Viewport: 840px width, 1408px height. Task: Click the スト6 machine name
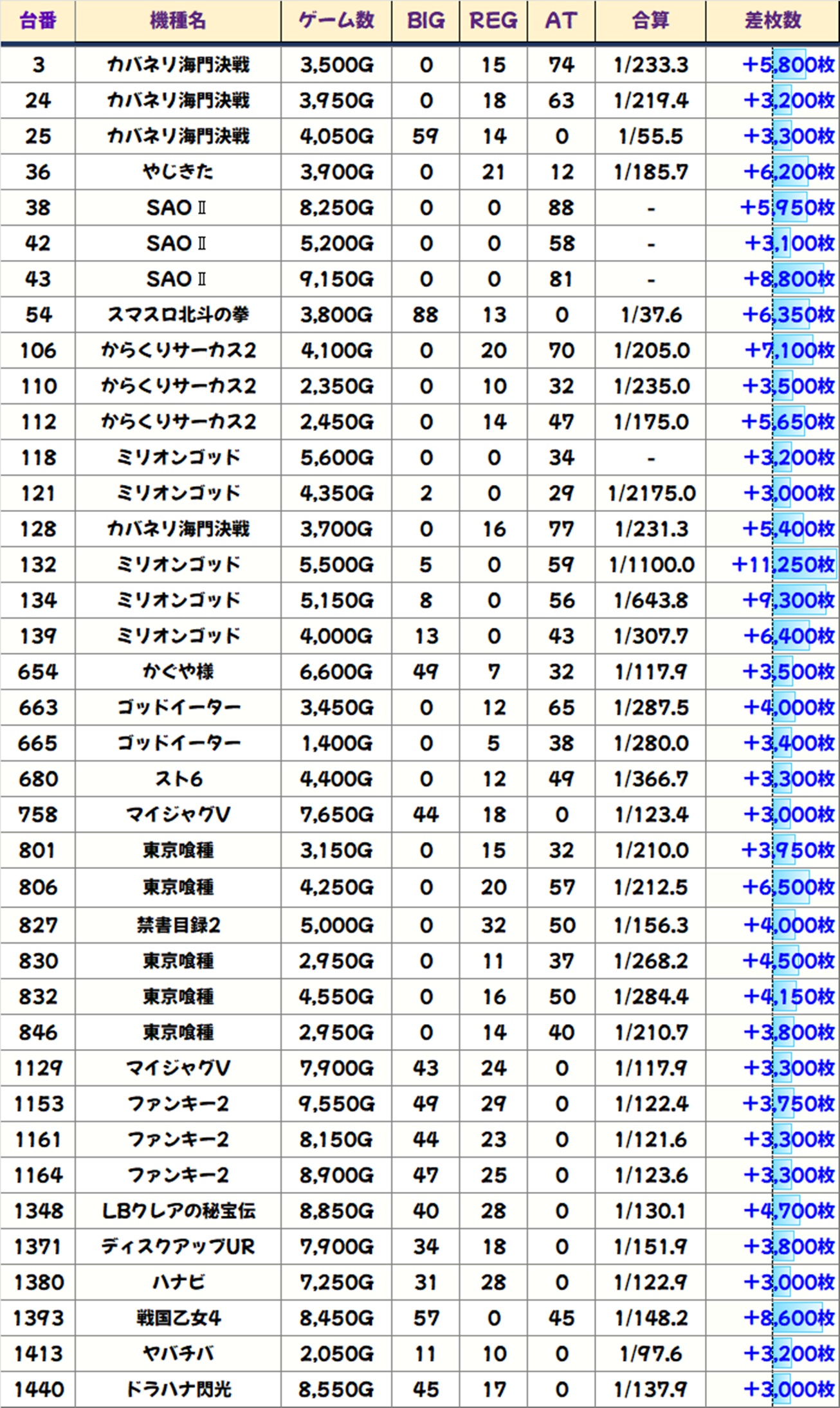(178, 779)
